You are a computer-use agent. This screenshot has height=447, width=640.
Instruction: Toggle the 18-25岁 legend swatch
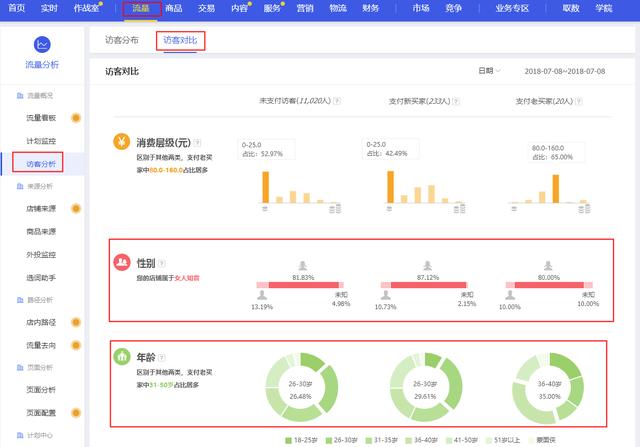[x=289, y=440]
